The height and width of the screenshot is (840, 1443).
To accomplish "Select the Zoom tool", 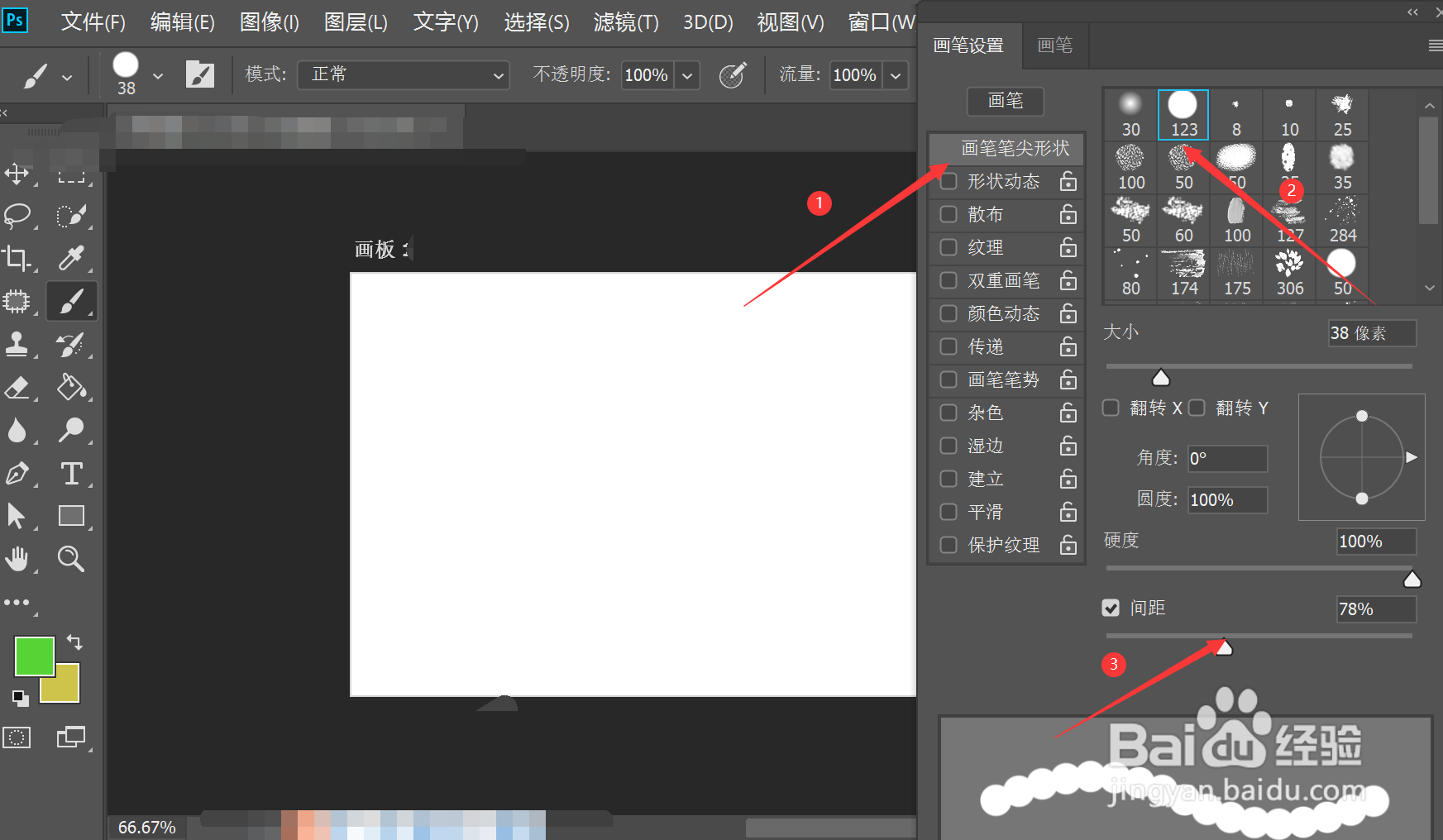I will [x=72, y=559].
